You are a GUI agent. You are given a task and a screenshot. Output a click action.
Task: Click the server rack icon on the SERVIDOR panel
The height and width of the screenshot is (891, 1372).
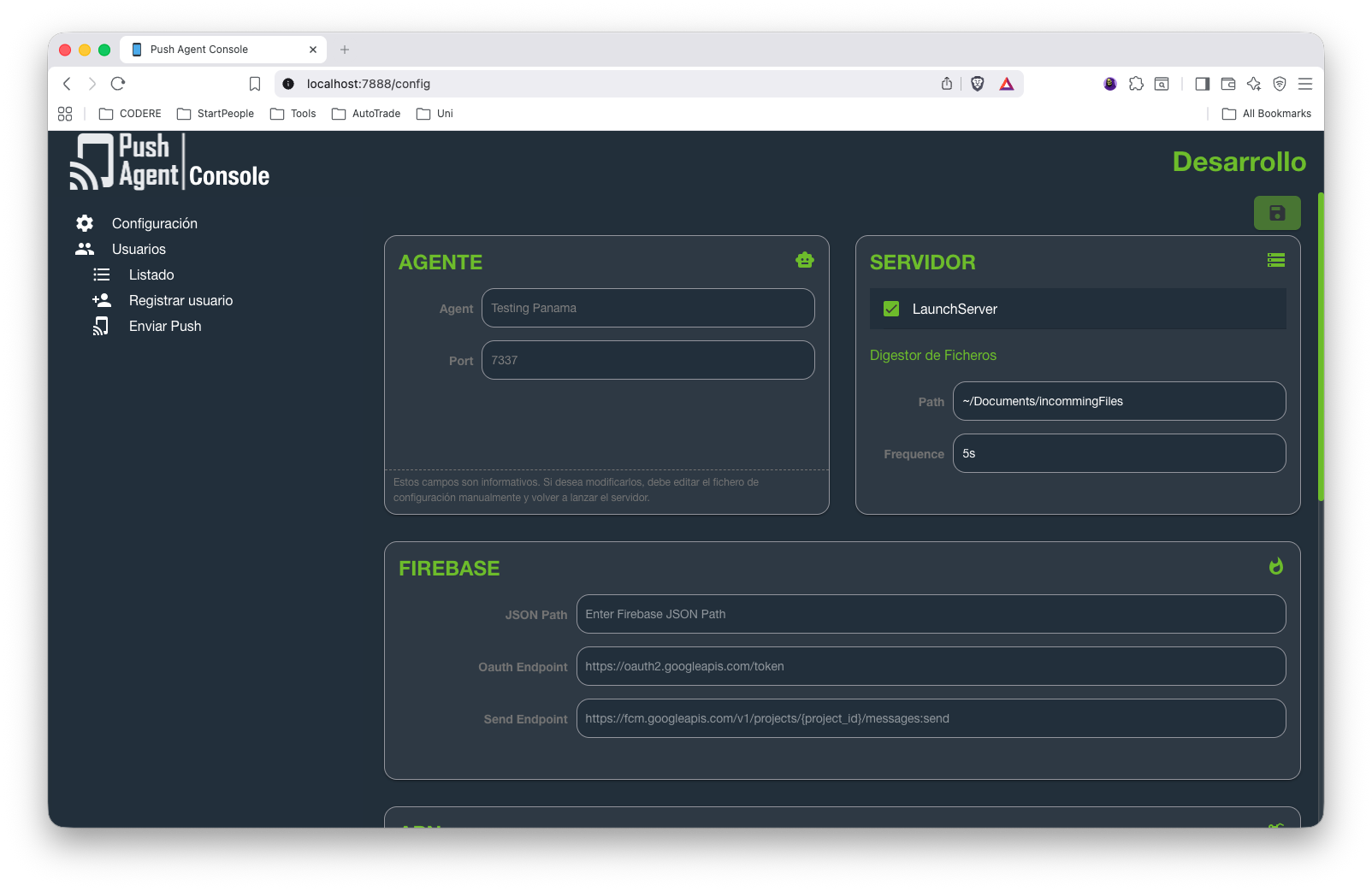click(1276, 260)
